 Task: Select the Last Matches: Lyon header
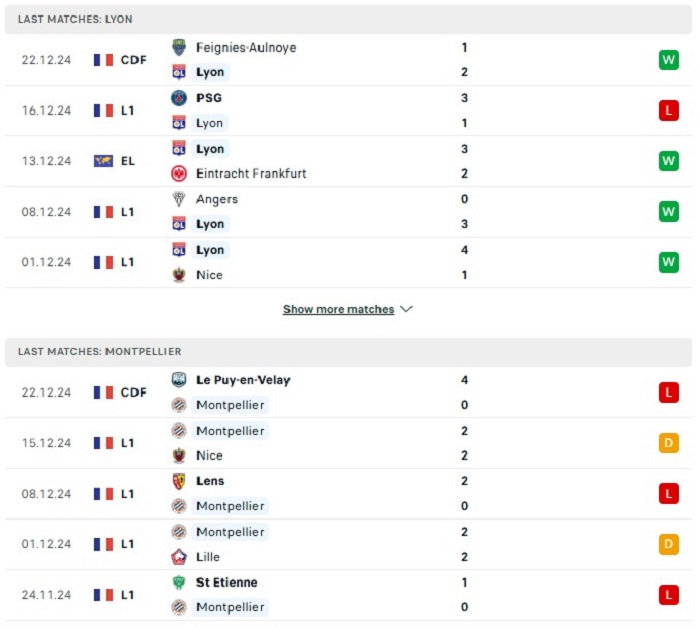click(75, 19)
